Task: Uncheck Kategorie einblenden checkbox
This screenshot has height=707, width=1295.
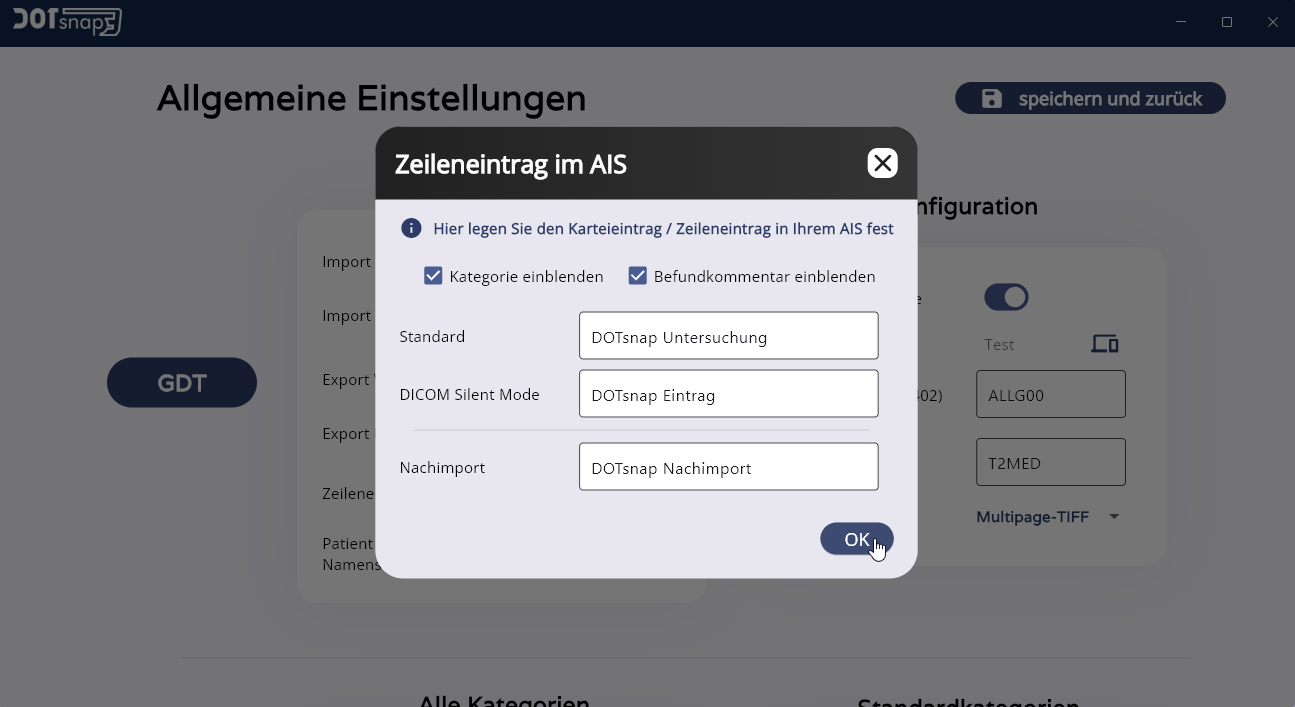Action: [x=433, y=276]
